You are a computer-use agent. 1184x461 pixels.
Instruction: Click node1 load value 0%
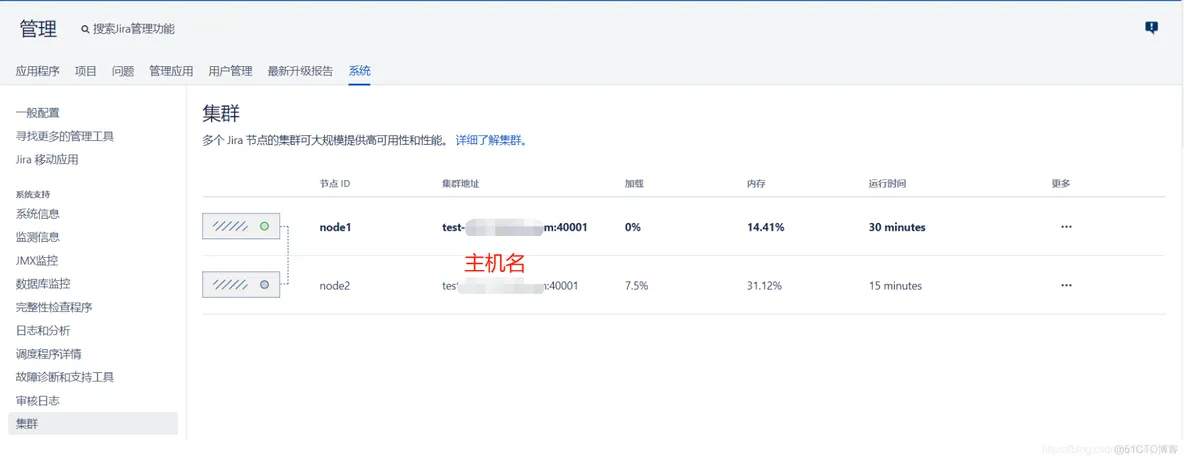tap(633, 226)
